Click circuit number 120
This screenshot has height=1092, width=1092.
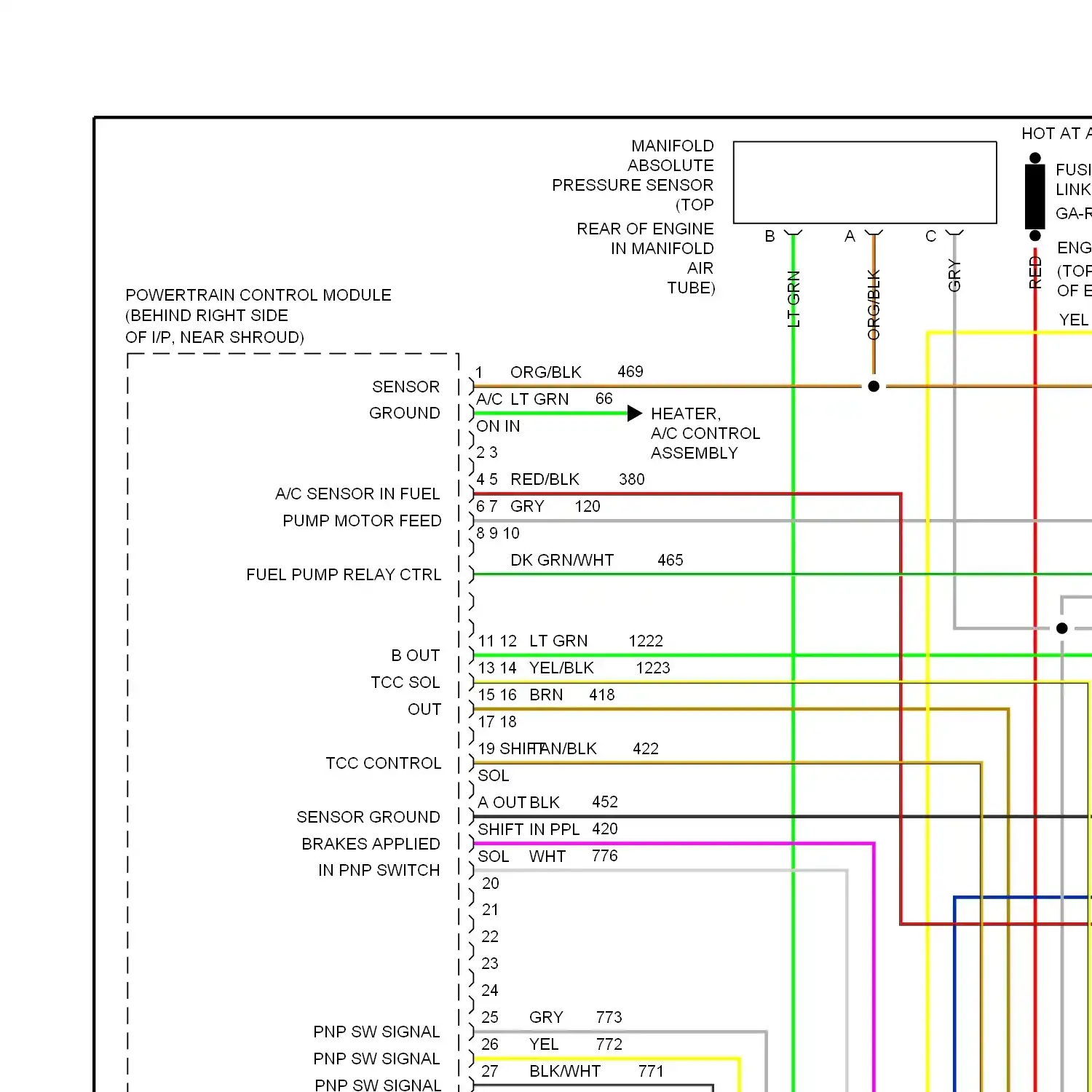tap(587, 506)
